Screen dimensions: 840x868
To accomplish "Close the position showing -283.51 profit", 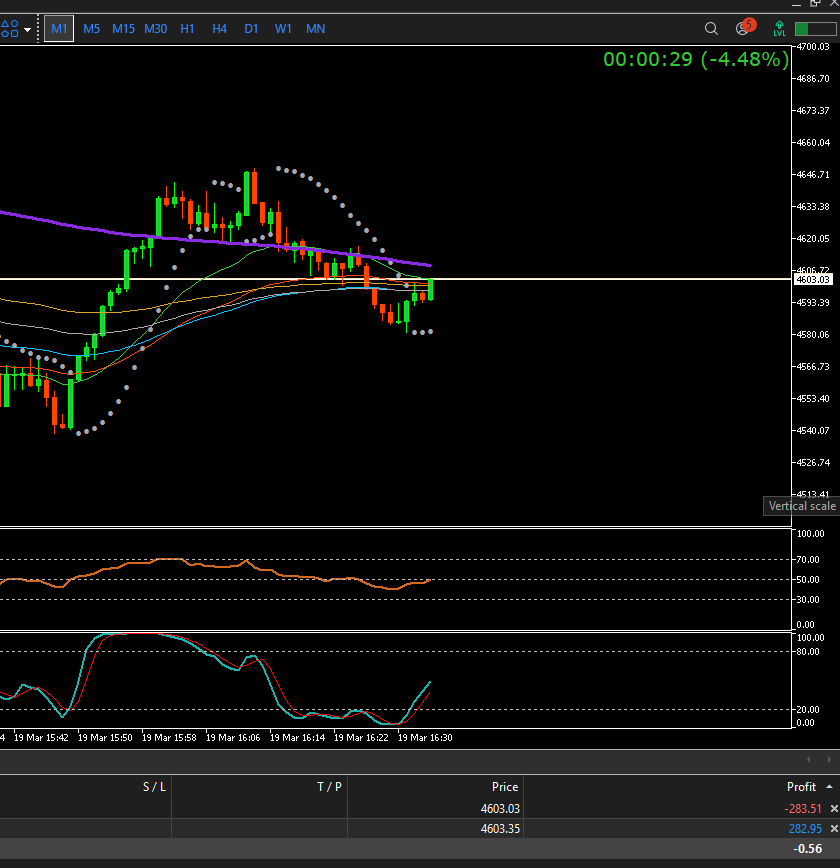I will tap(833, 808).
